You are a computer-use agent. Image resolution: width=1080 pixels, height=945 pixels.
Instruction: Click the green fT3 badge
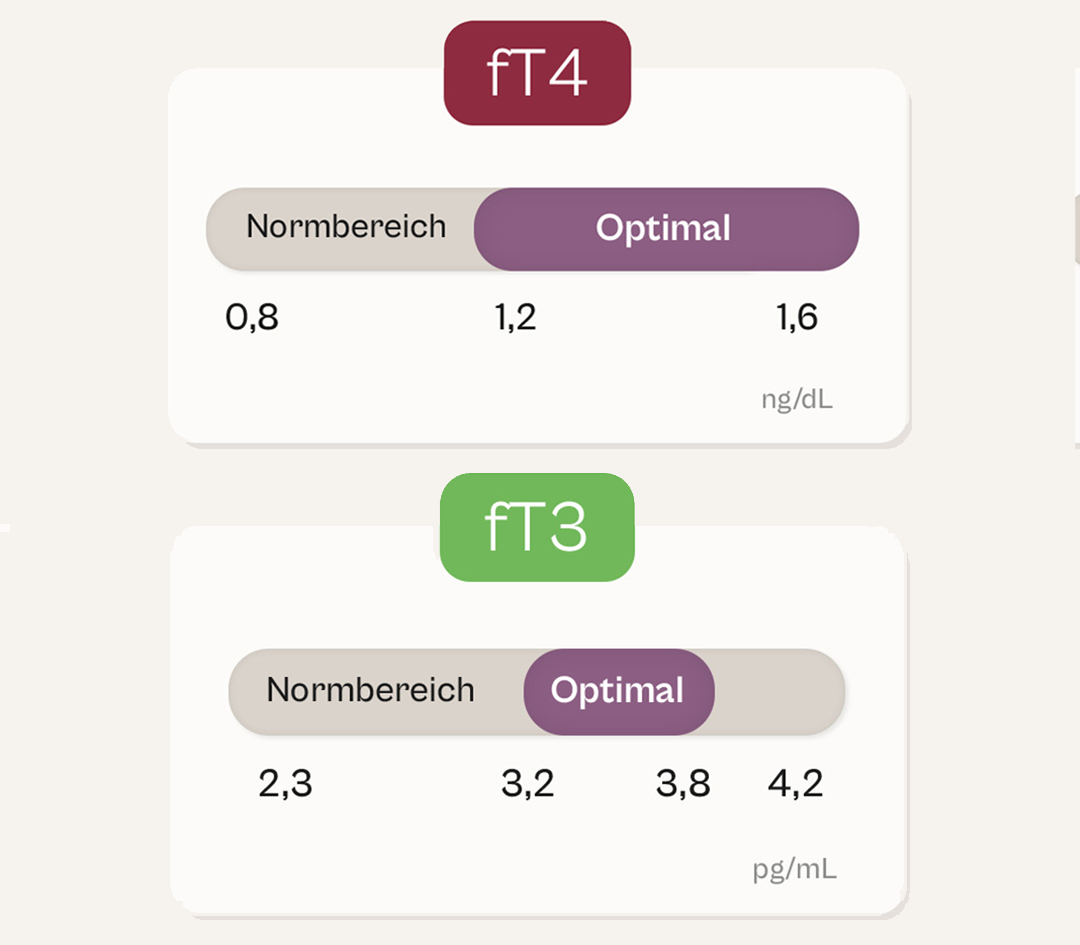[537, 527]
